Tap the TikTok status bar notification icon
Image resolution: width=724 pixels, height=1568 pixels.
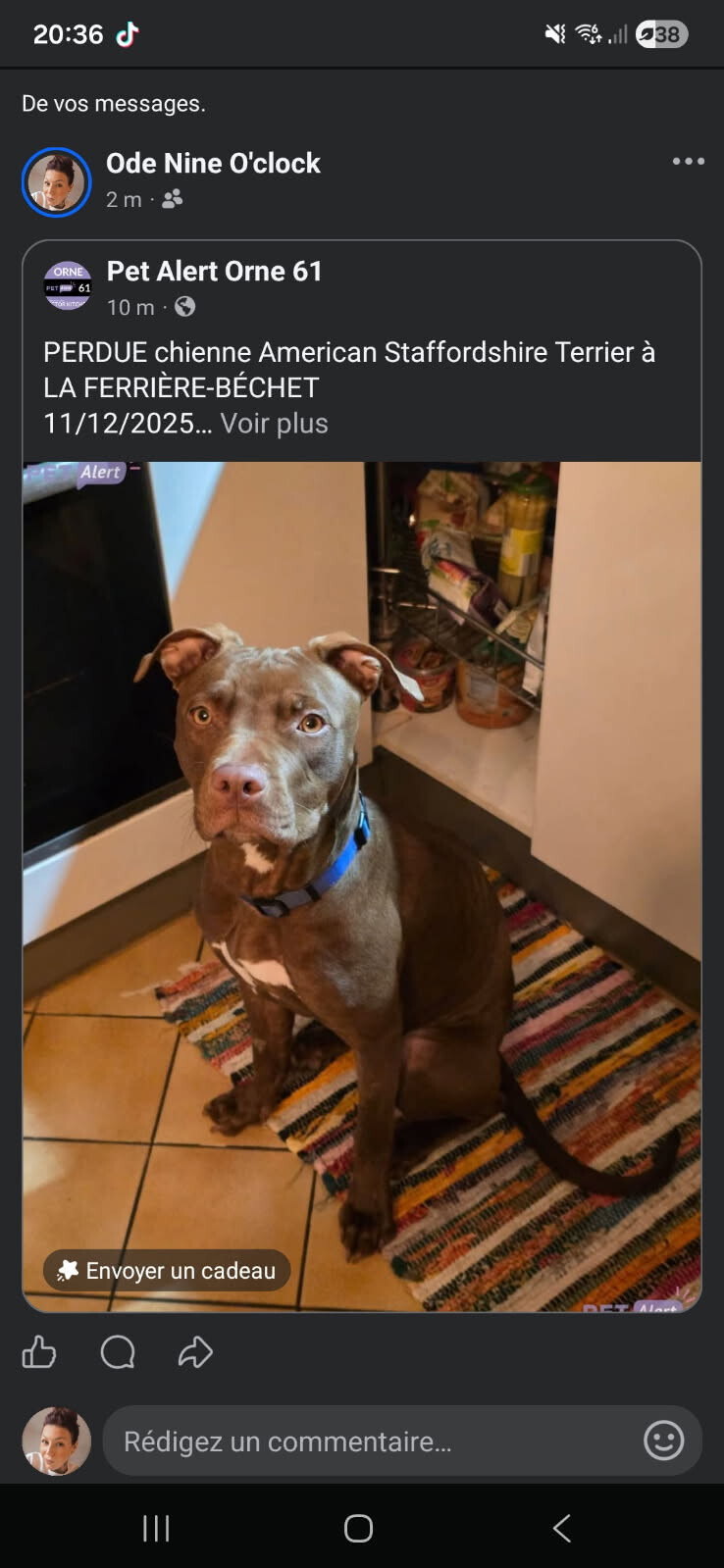click(128, 34)
